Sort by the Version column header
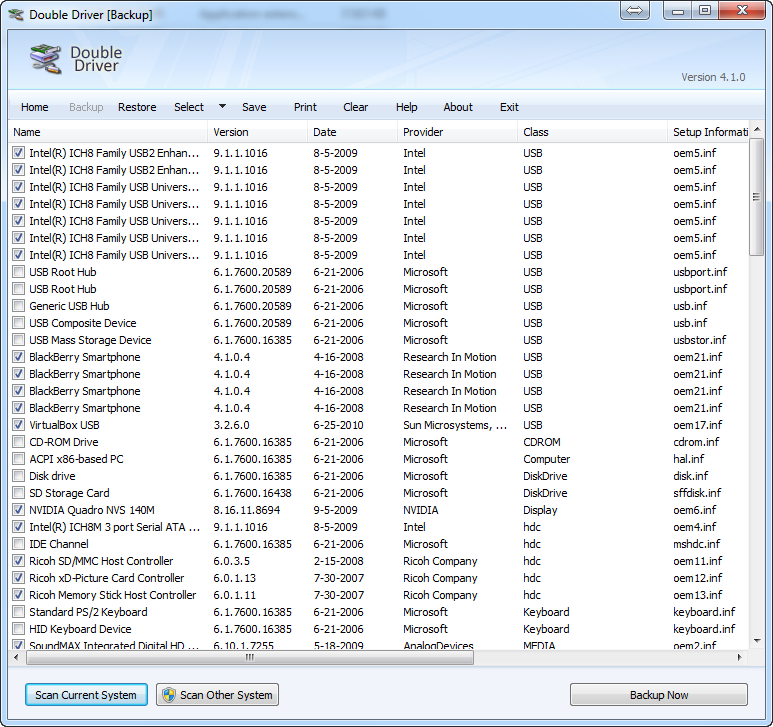Image resolution: width=773 pixels, height=727 pixels. click(257, 132)
